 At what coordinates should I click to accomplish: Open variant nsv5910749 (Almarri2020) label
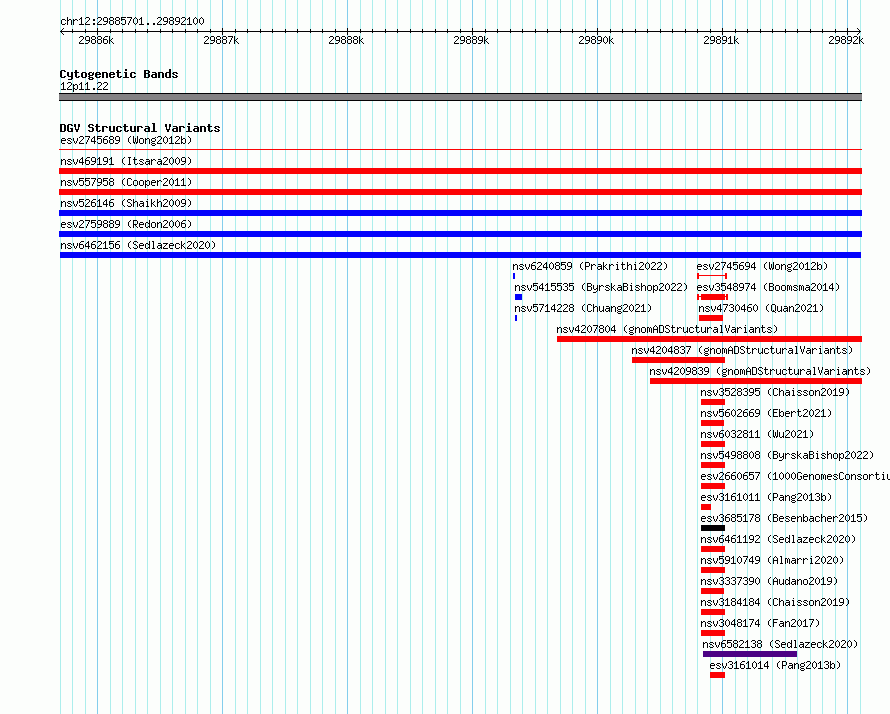click(x=773, y=560)
